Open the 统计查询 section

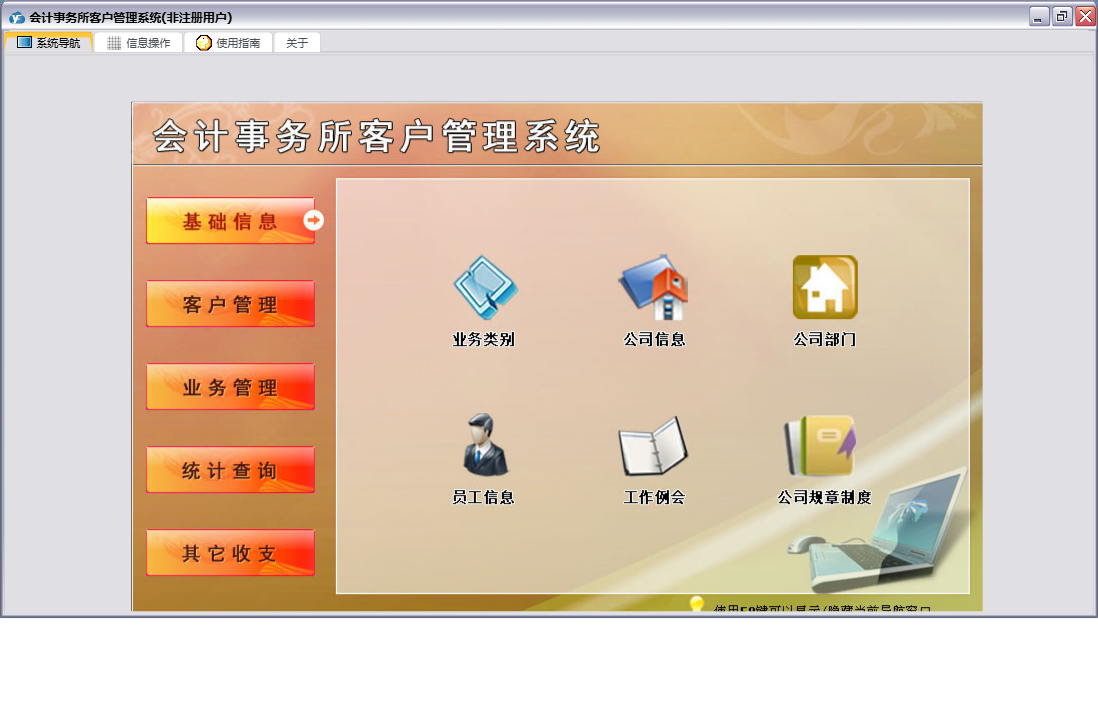230,469
